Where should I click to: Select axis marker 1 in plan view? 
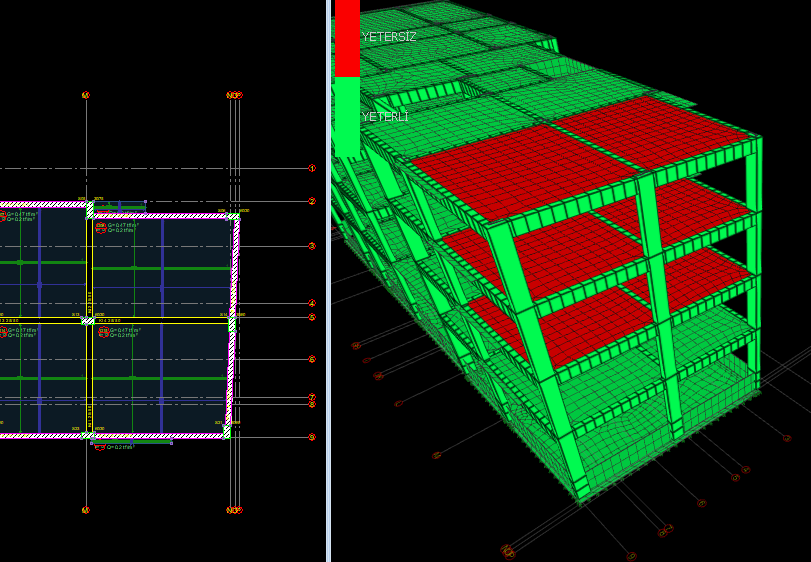tap(312, 168)
